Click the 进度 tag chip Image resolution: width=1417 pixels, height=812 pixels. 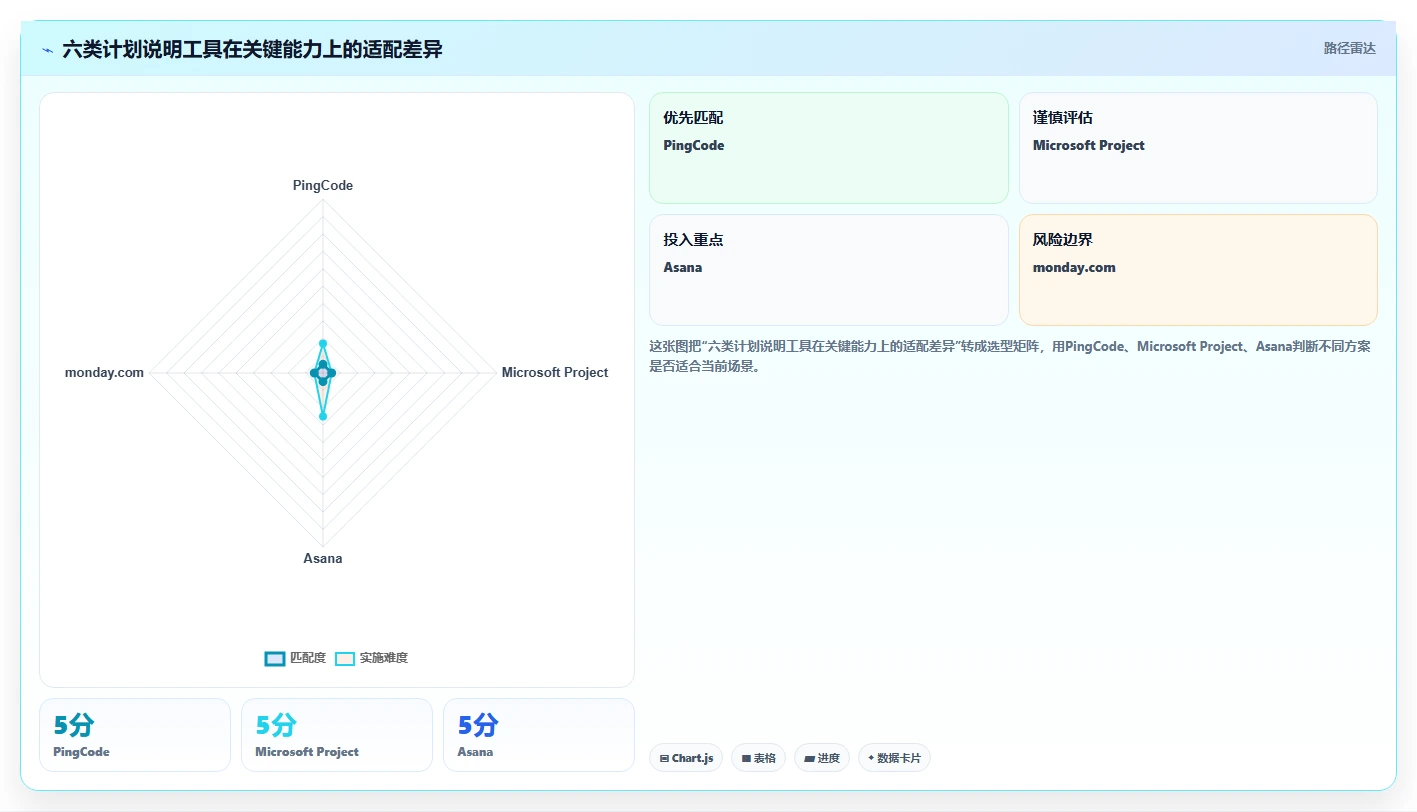(x=822, y=758)
